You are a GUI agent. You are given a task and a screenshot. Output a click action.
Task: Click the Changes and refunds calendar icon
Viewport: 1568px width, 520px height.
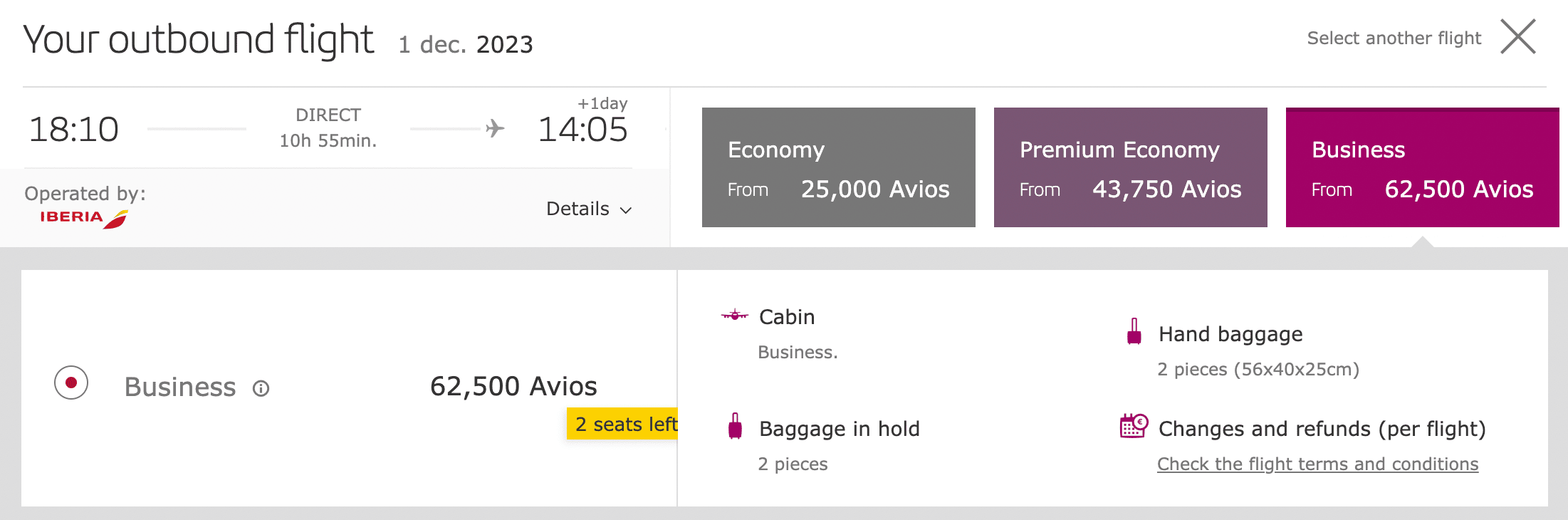coord(1134,426)
